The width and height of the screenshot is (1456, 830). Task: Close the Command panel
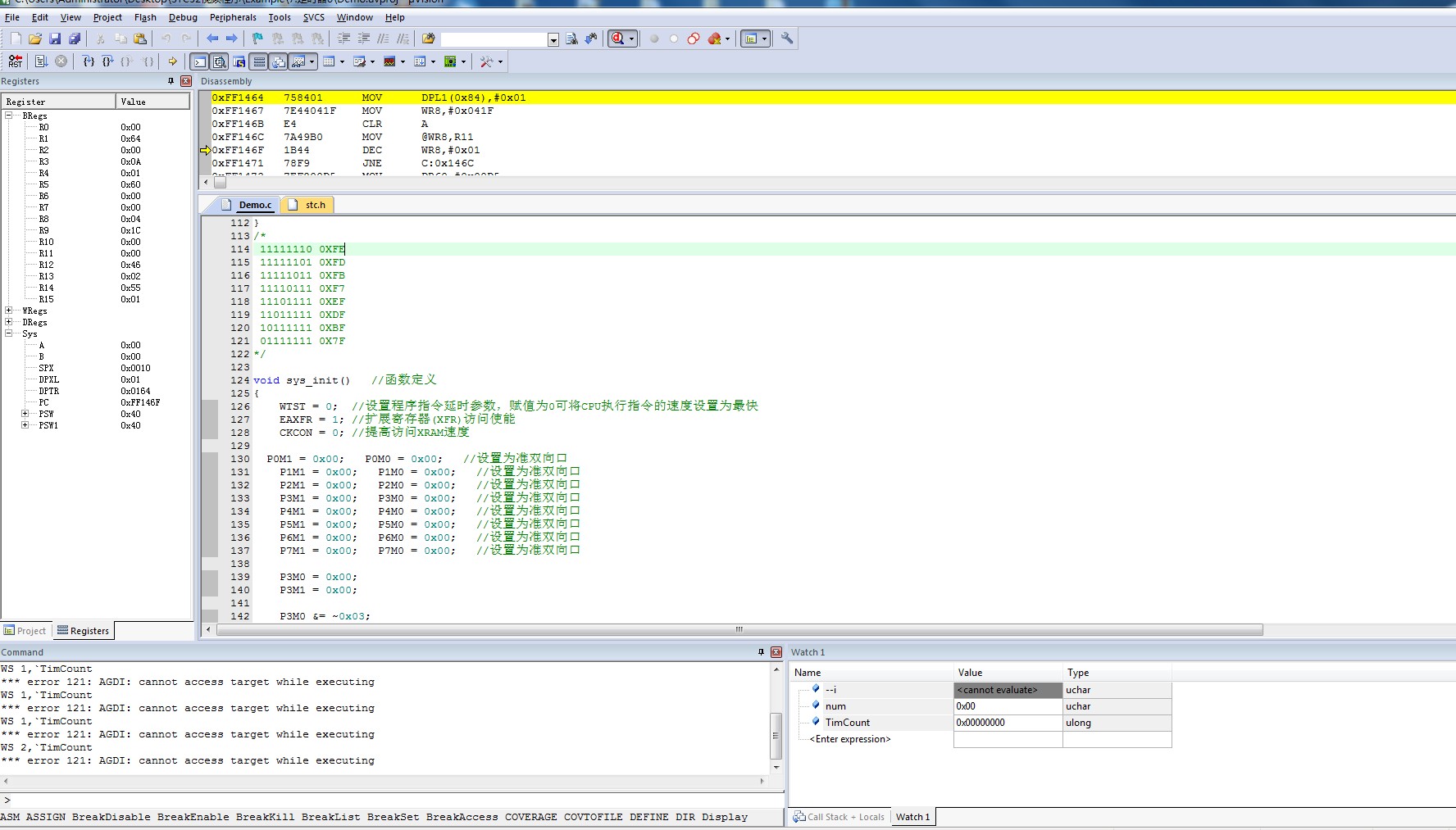pos(776,652)
